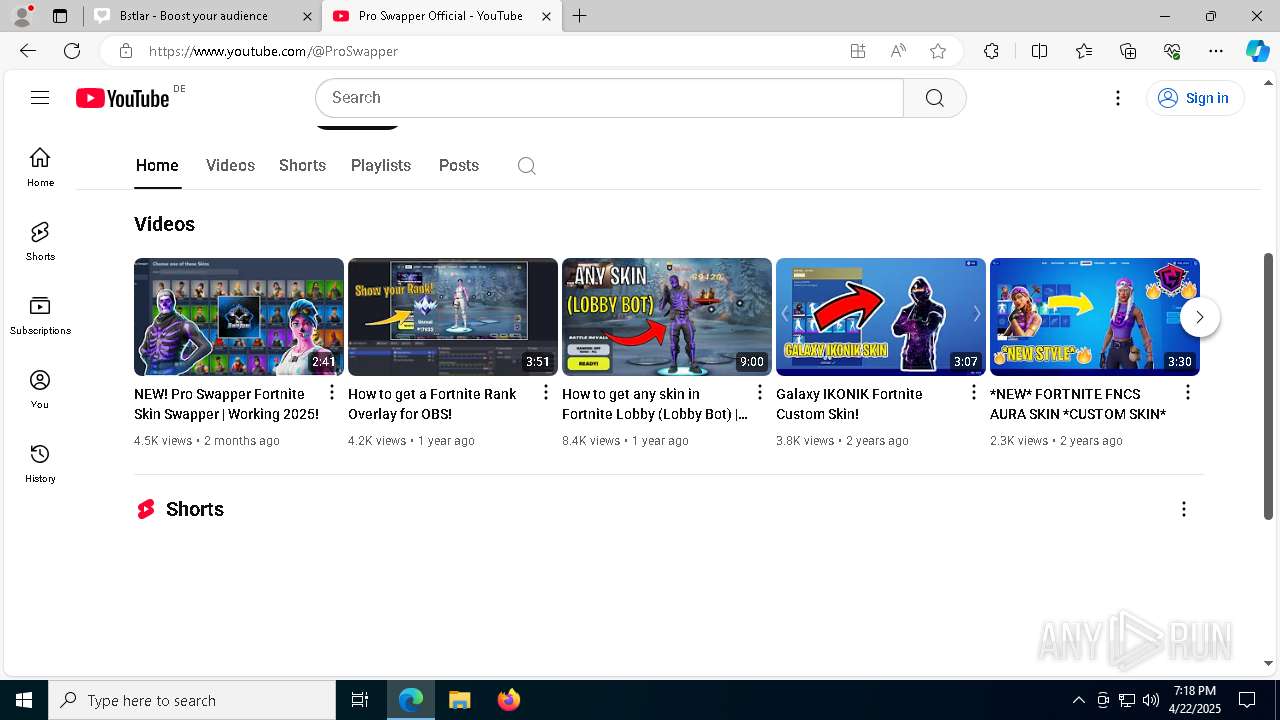Image resolution: width=1280 pixels, height=720 pixels.
Task: Click the magnifier search button
Action: coord(934,98)
